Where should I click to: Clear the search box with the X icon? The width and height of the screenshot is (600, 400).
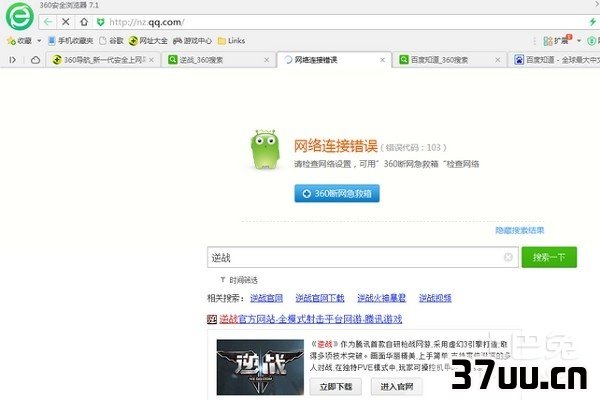(508, 257)
